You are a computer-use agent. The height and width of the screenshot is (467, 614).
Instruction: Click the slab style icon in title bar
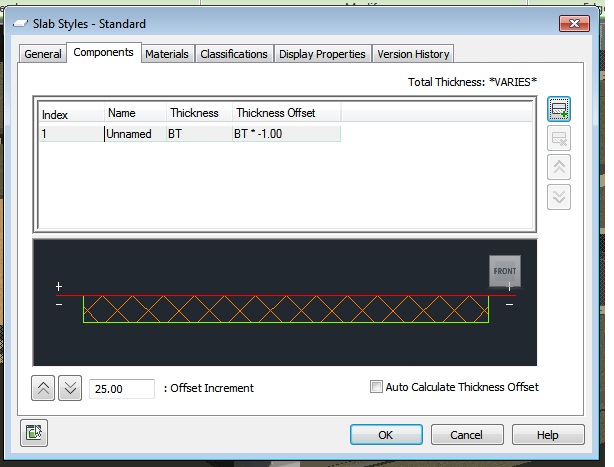click(20, 23)
